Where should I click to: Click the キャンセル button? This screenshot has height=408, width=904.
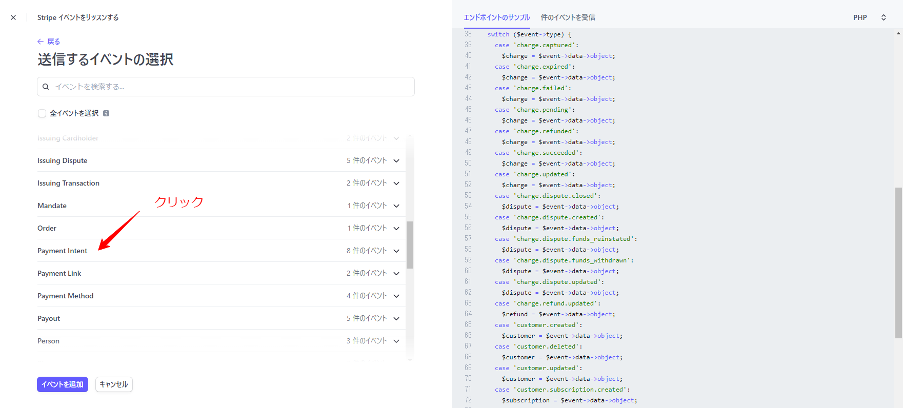point(113,384)
